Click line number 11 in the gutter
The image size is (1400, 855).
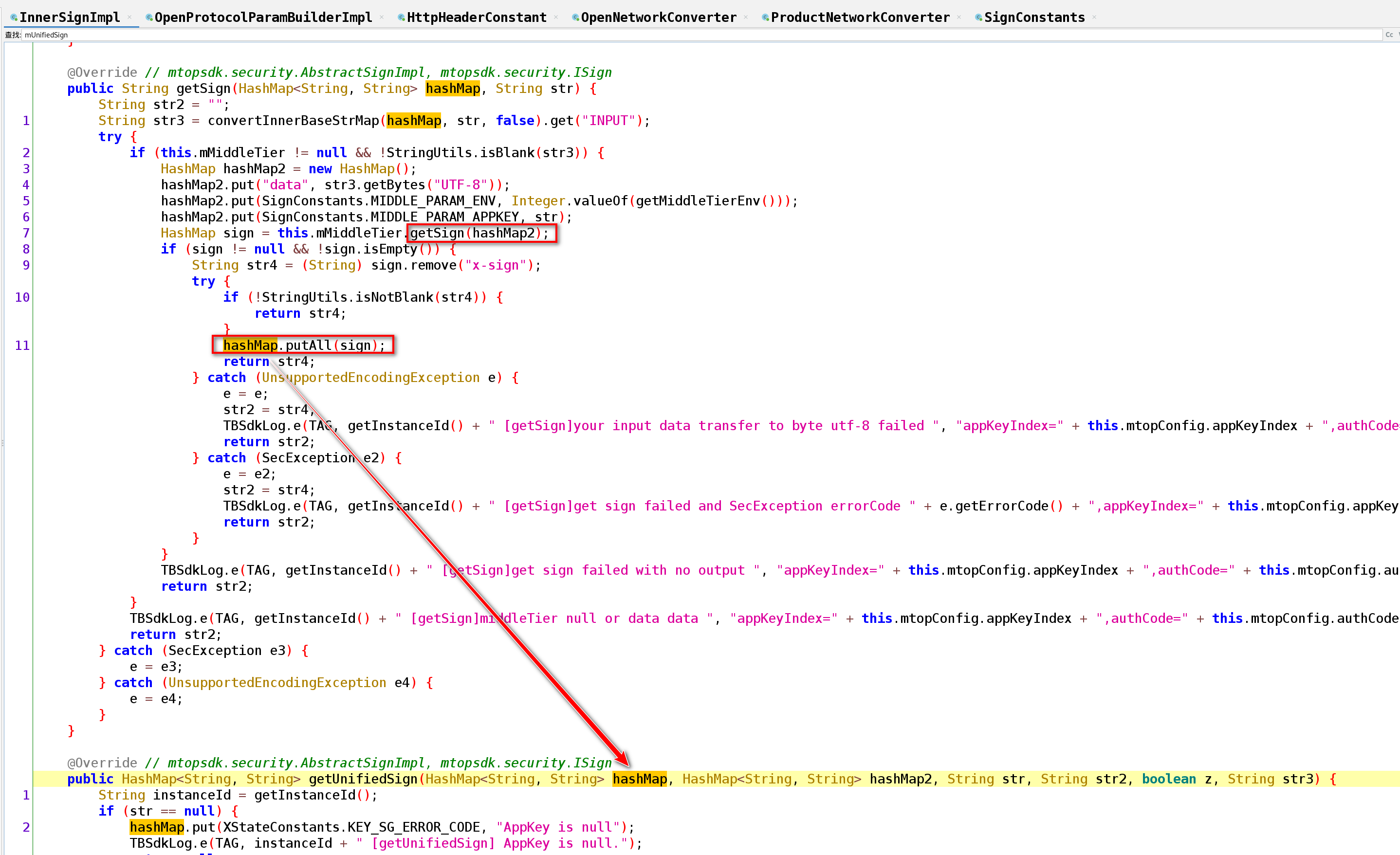(x=21, y=346)
